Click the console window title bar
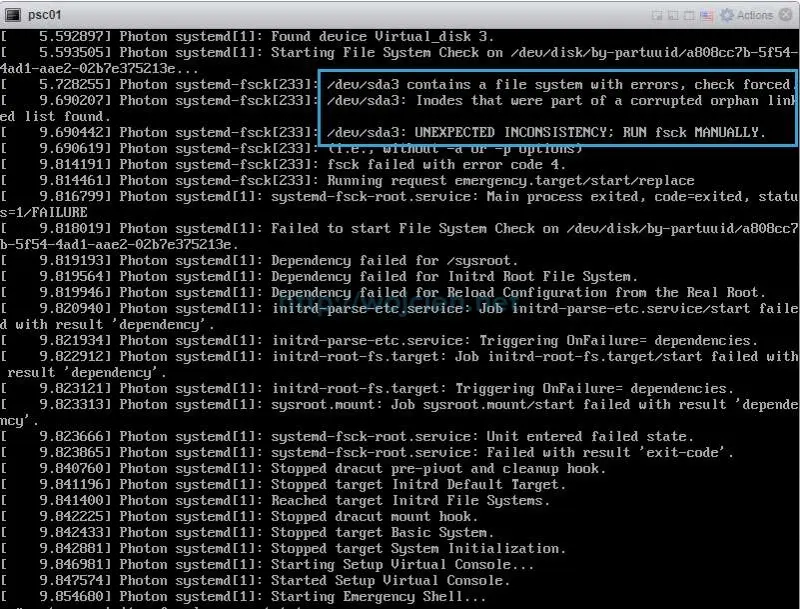800x609 pixels. (350, 15)
